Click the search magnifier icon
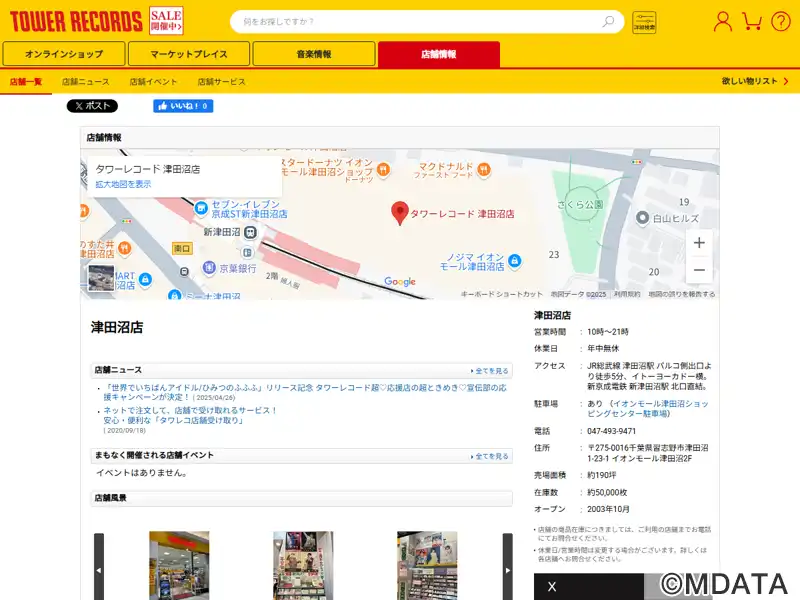This screenshot has height=600, width=800. pyautogui.click(x=608, y=21)
